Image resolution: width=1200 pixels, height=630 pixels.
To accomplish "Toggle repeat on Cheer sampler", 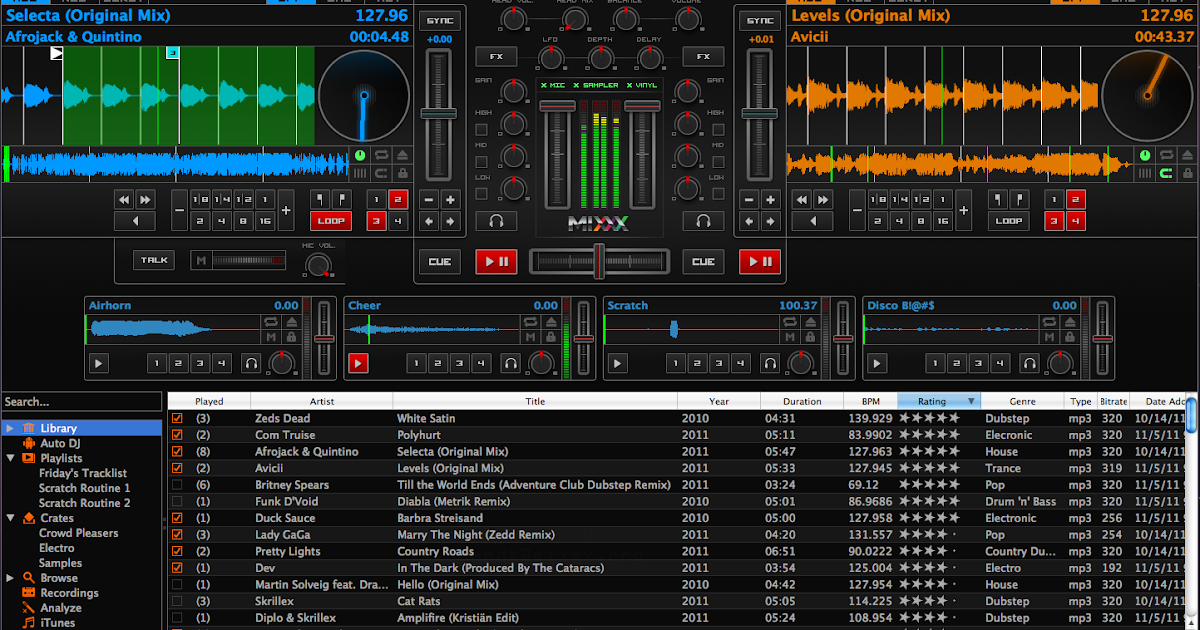I will pos(531,322).
